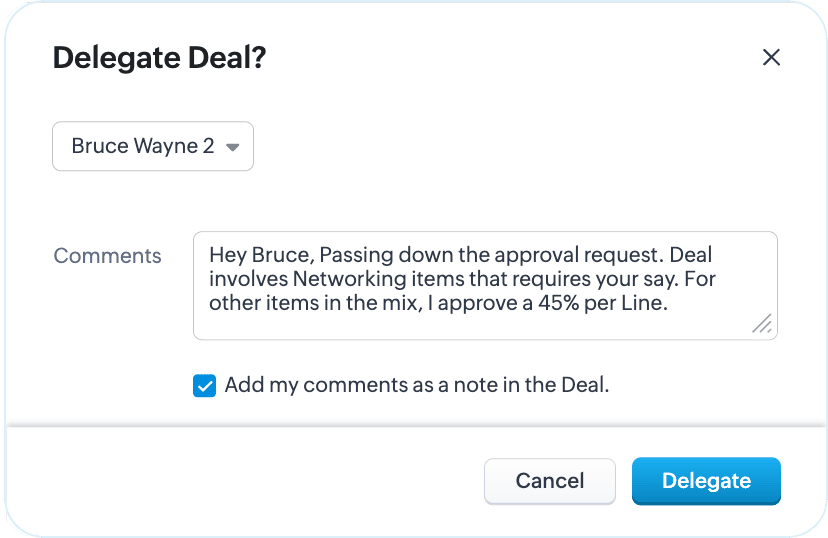Screen dimensions: 828x538
Task: Focus the Comments text area
Action: coord(485,286)
